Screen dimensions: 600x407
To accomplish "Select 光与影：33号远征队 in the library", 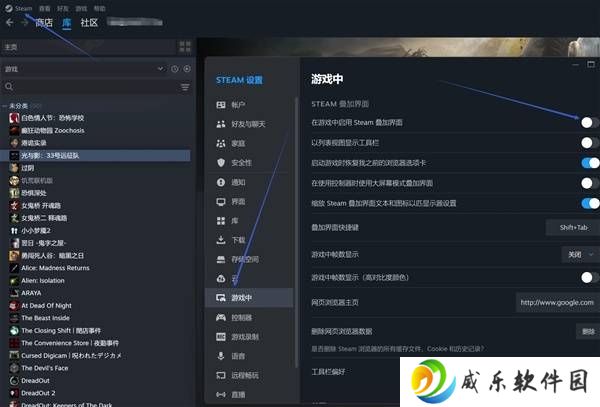I will tap(95, 155).
